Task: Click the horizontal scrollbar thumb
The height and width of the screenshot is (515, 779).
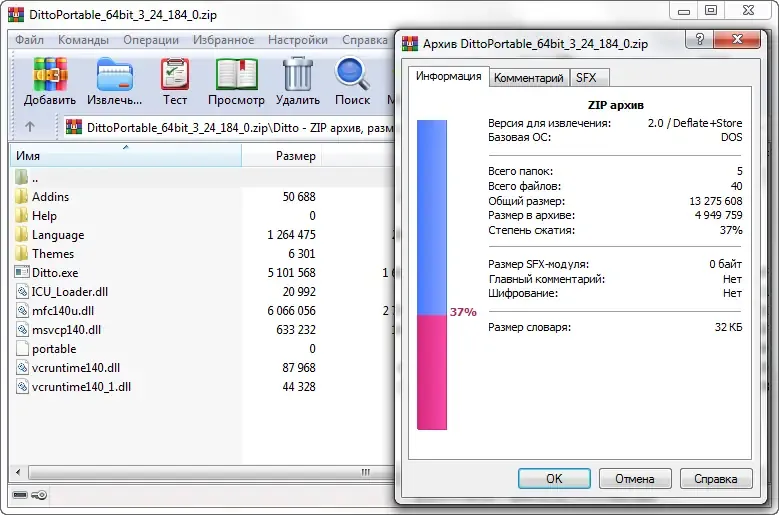Action: 211,472
